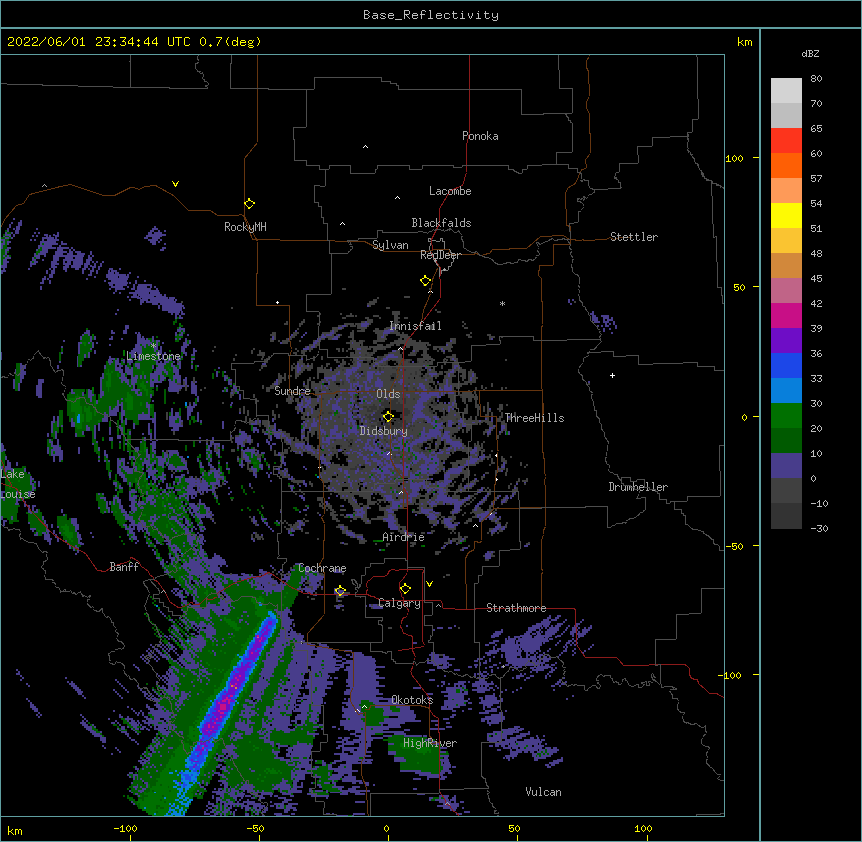Click the 2022/06/01 23:34:44 UTC timestamp
This screenshot has width=862, height=842.
pos(99,42)
